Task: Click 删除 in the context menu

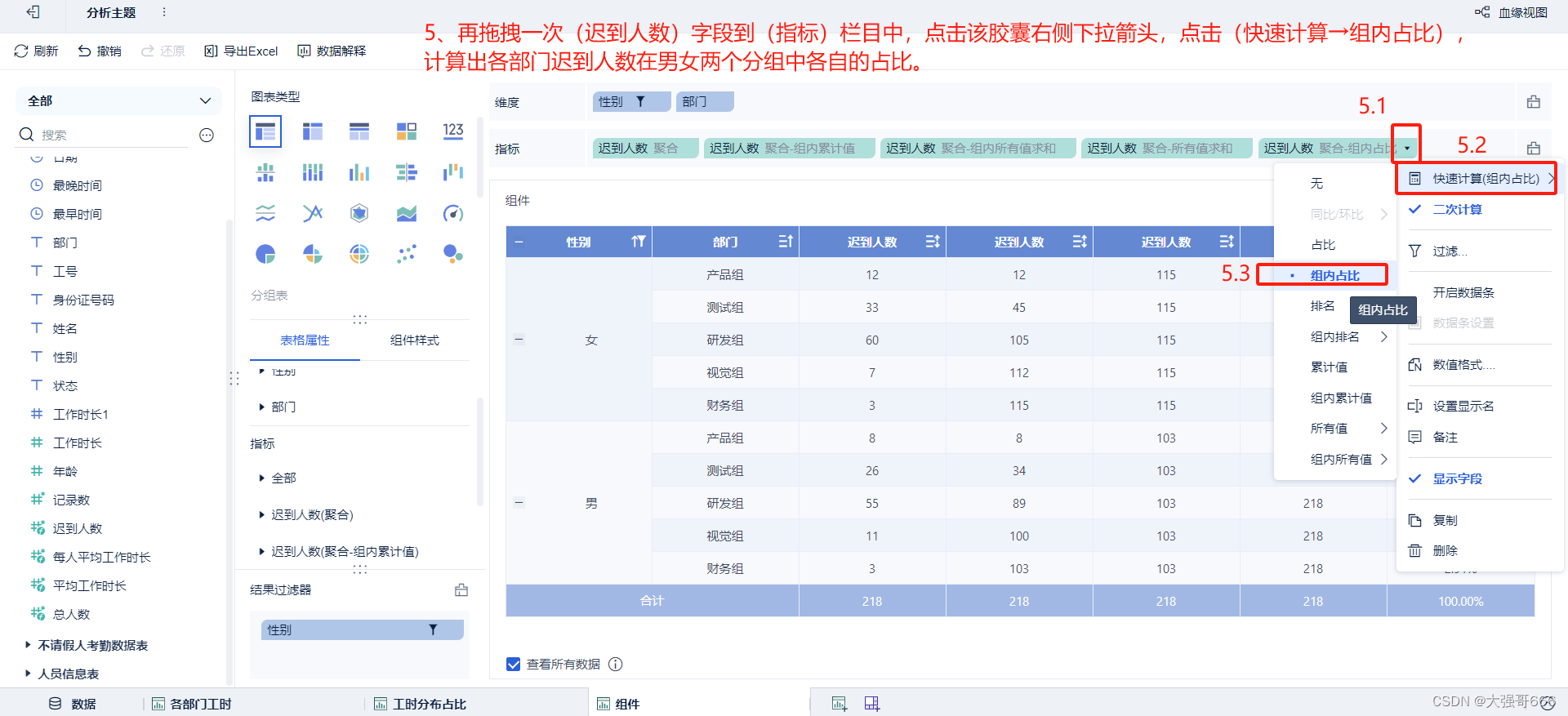Action: point(1445,550)
